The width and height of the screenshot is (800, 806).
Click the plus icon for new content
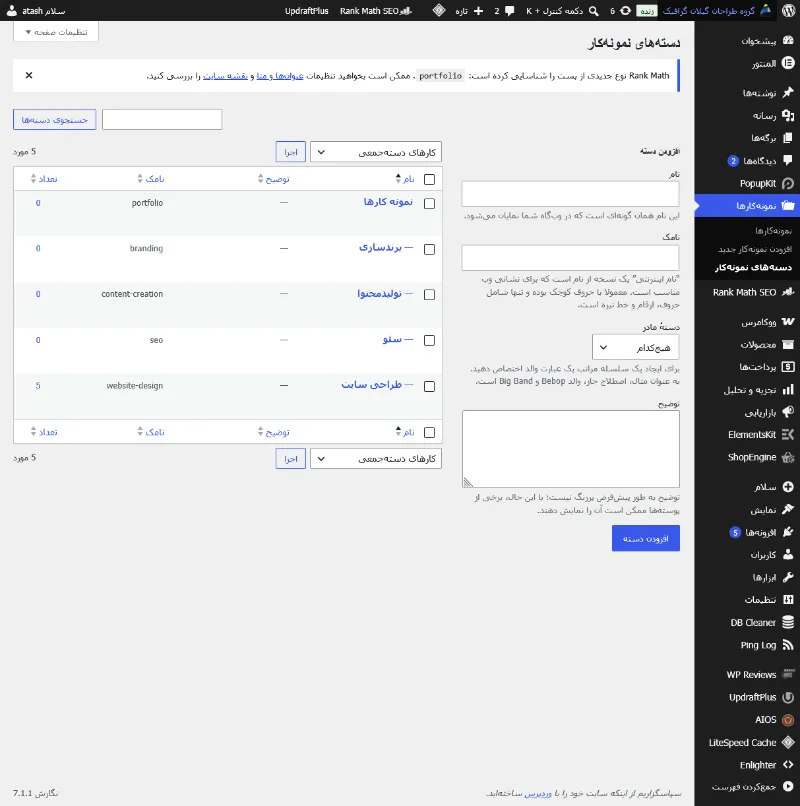point(478,11)
